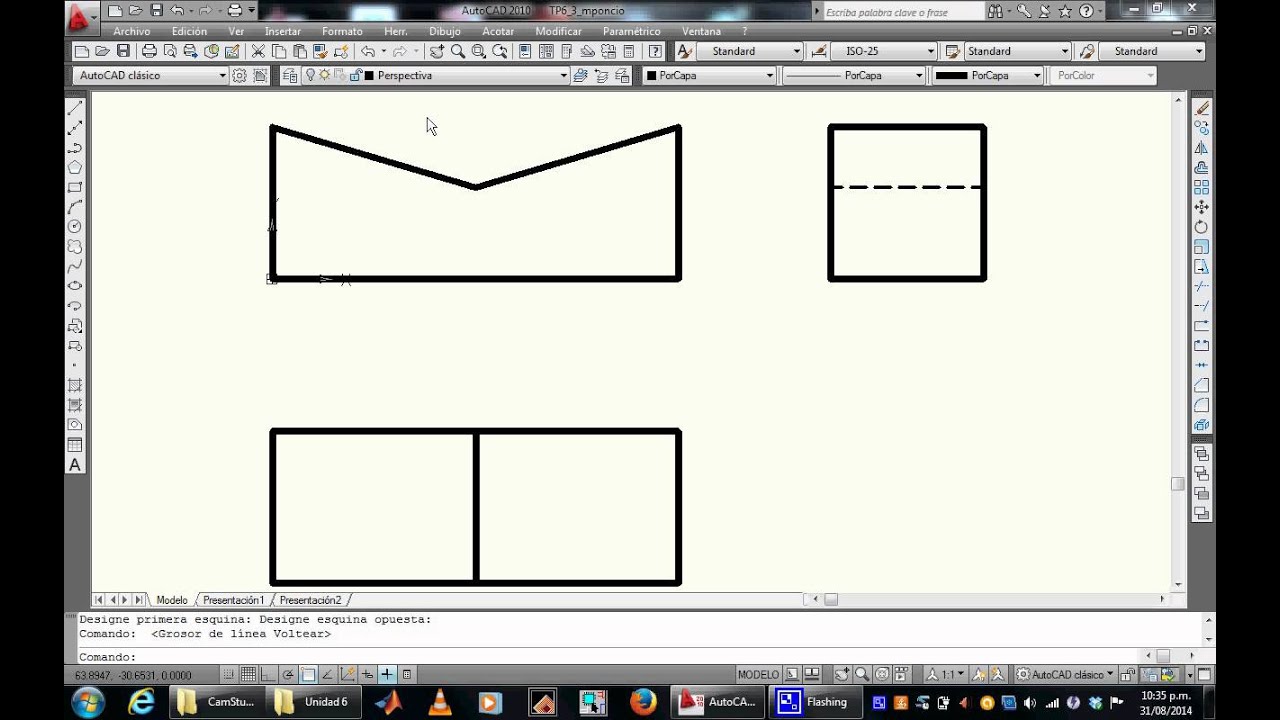Open the Table tool in draw toolbar
The height and width of the screenshot is (720, 1280).
coord(75,445)
